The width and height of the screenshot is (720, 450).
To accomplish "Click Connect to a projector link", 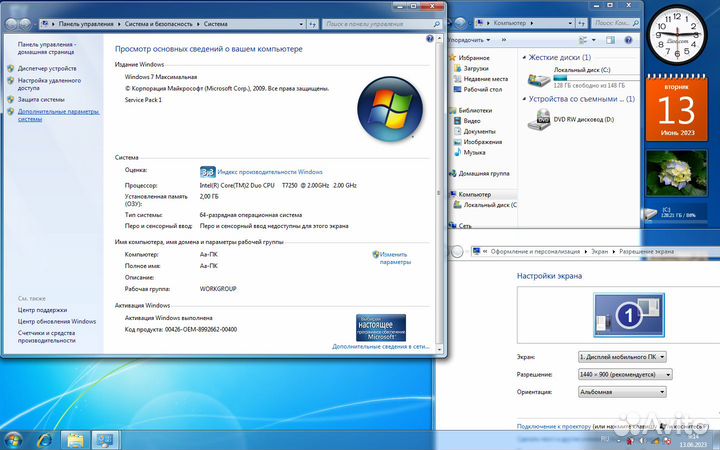I will (x=554, y=427).
